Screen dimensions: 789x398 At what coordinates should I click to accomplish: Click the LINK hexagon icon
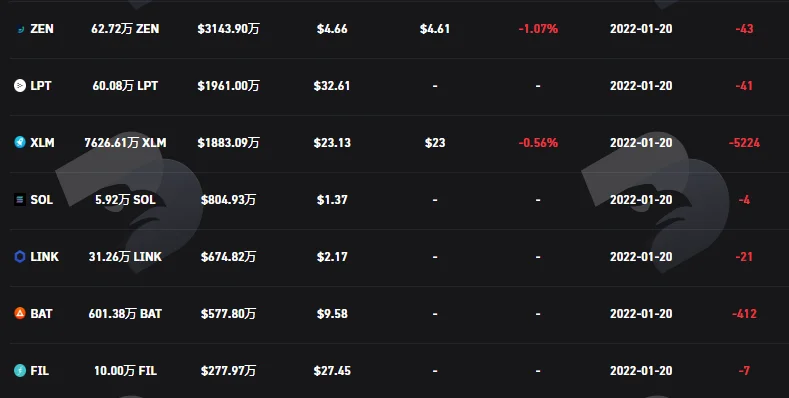click(x=20, y=257)
